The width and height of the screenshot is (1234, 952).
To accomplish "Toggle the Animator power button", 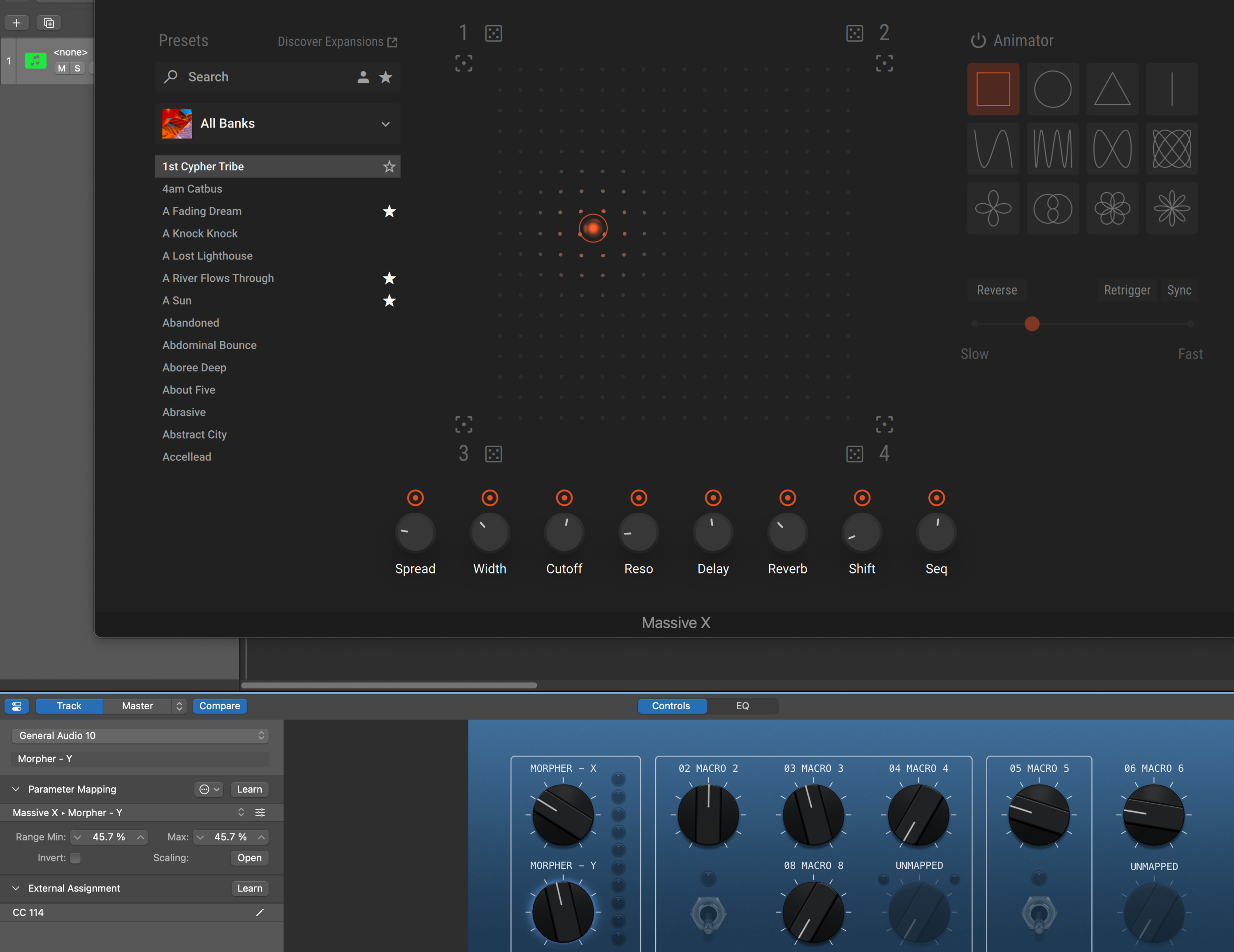I will [x=978, y=41].
